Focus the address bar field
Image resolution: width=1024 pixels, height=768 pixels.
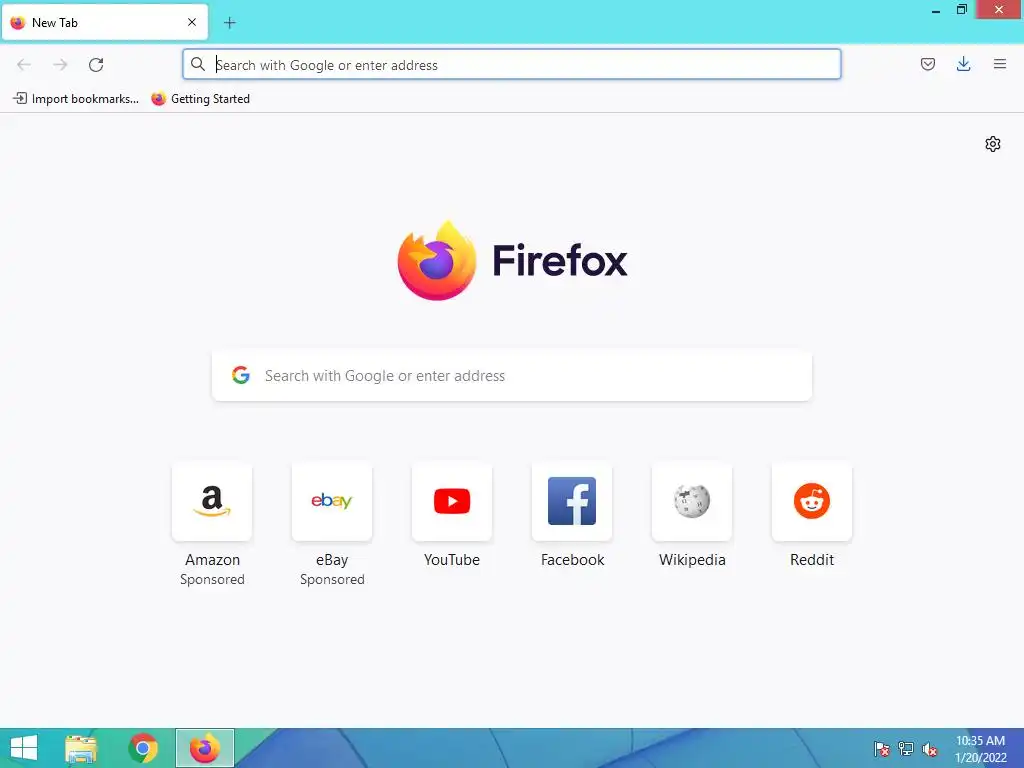pyautogui.click(x=511, y=65)
